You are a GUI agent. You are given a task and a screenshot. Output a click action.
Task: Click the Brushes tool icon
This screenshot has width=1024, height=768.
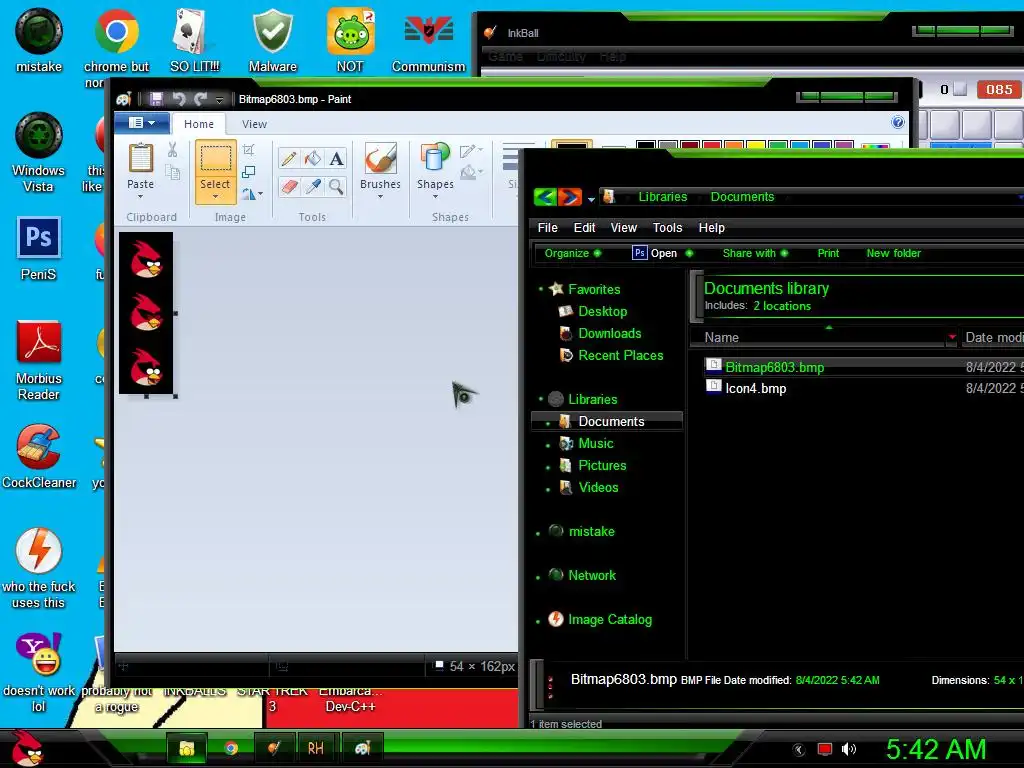point(380,158)
